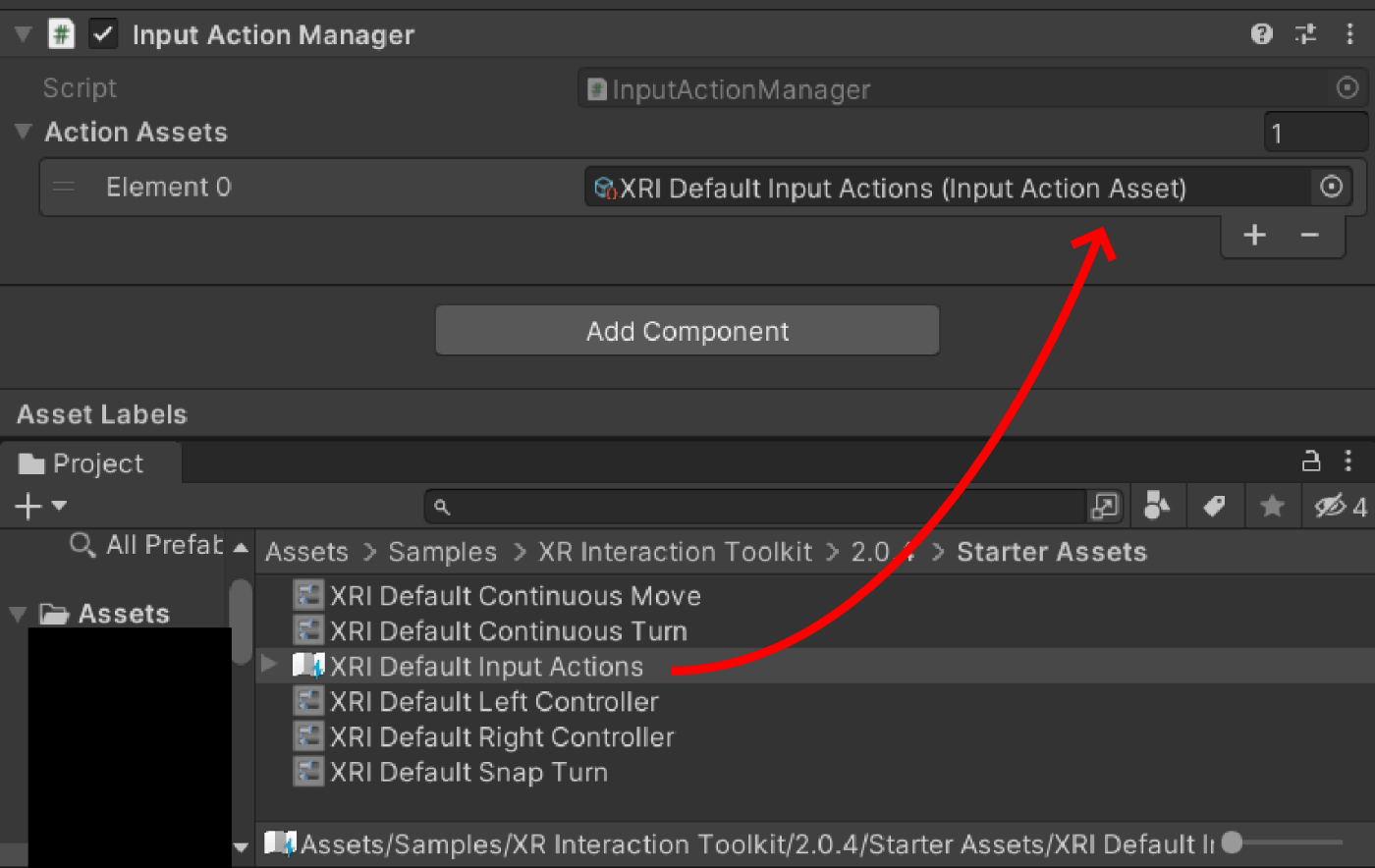This screenshot has width=1375, height=868.
Task: Select the Assets folder in the tree
Action: pyautogui.click(x=105, y=614)
